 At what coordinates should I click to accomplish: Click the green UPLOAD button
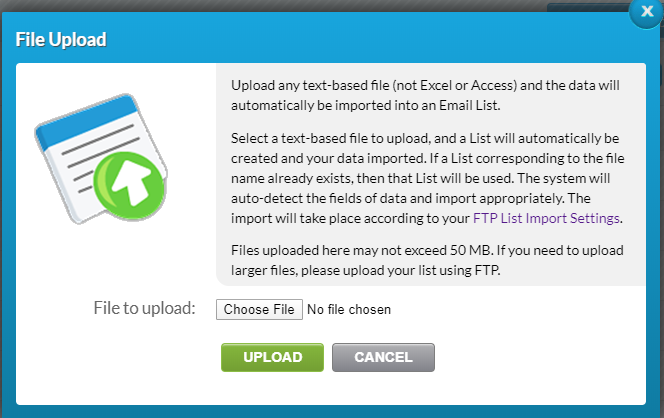coord(272,357)
